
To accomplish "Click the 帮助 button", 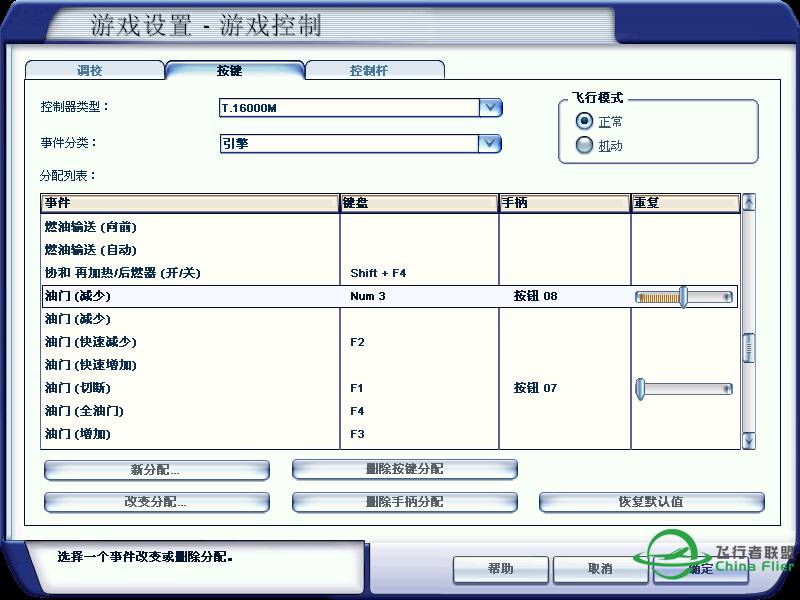I will [500, 569].
